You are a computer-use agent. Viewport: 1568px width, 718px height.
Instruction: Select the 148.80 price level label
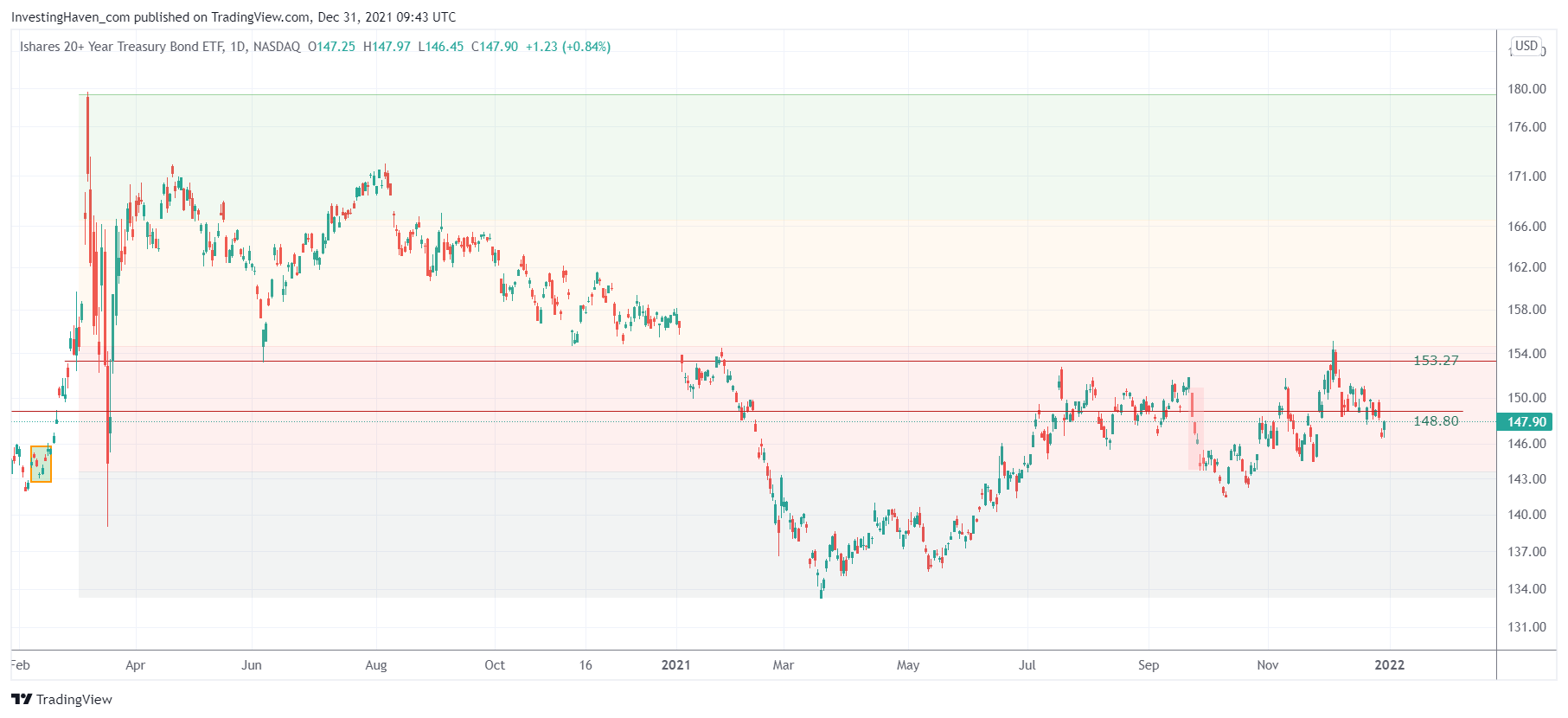point(1436,421)
